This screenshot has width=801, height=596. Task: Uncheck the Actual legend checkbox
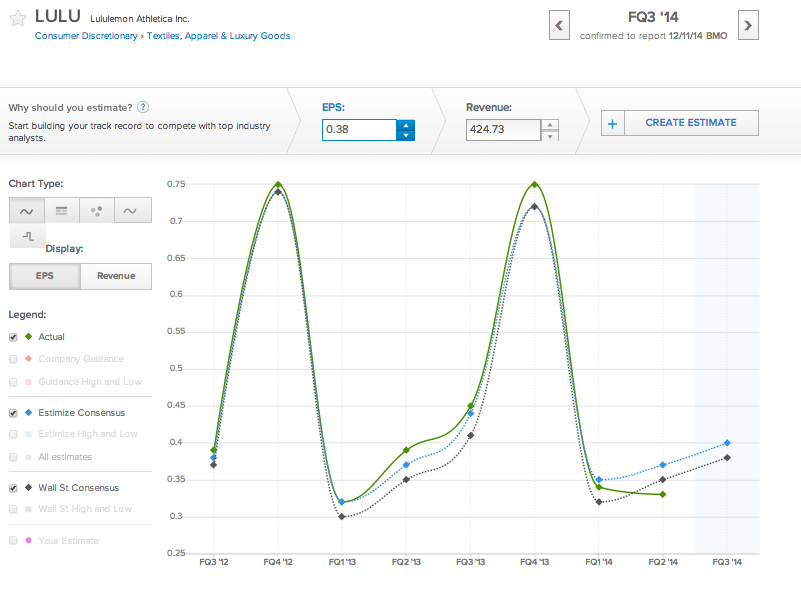tap(13, 337)
